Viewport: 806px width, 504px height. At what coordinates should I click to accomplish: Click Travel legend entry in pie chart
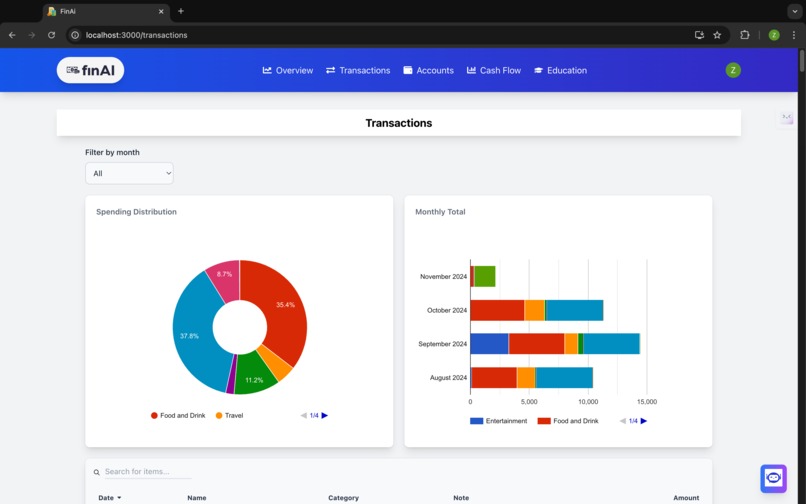click(x=229, y=416)
